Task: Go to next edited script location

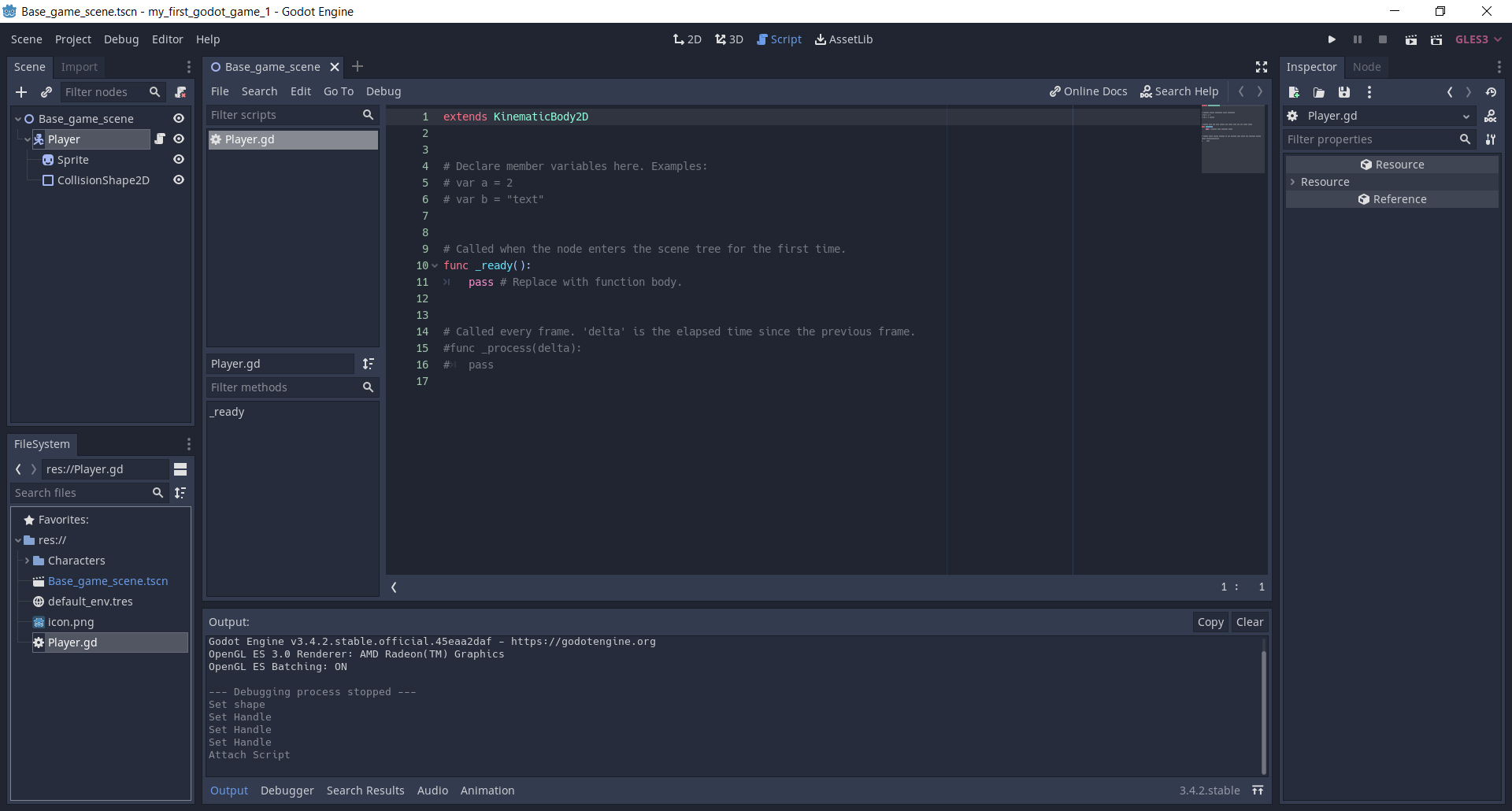Action: tap(1260, 91)
